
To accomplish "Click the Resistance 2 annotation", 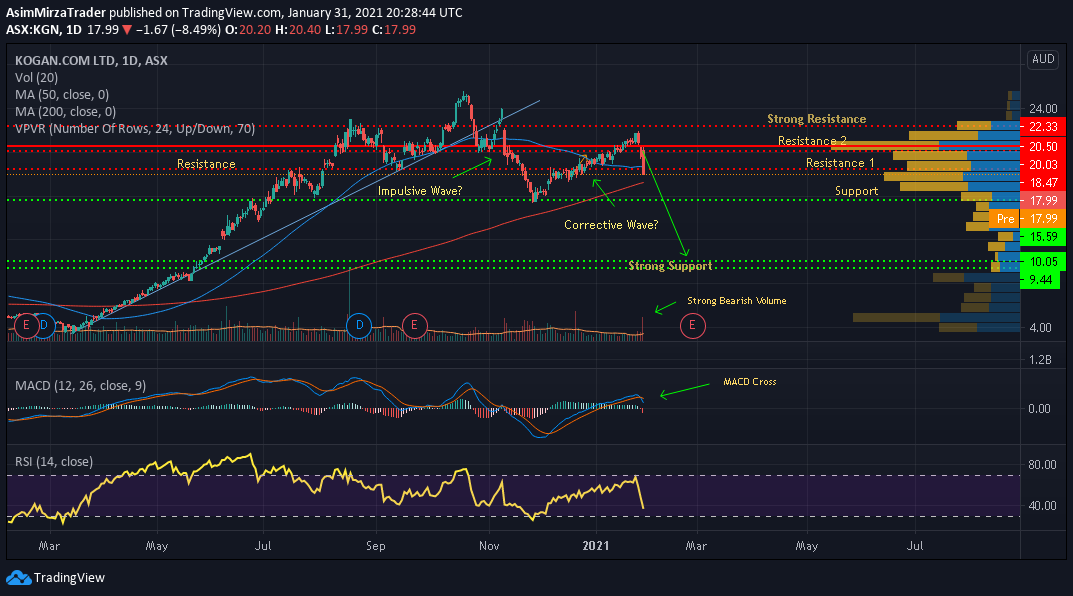I will click(812, 141).
